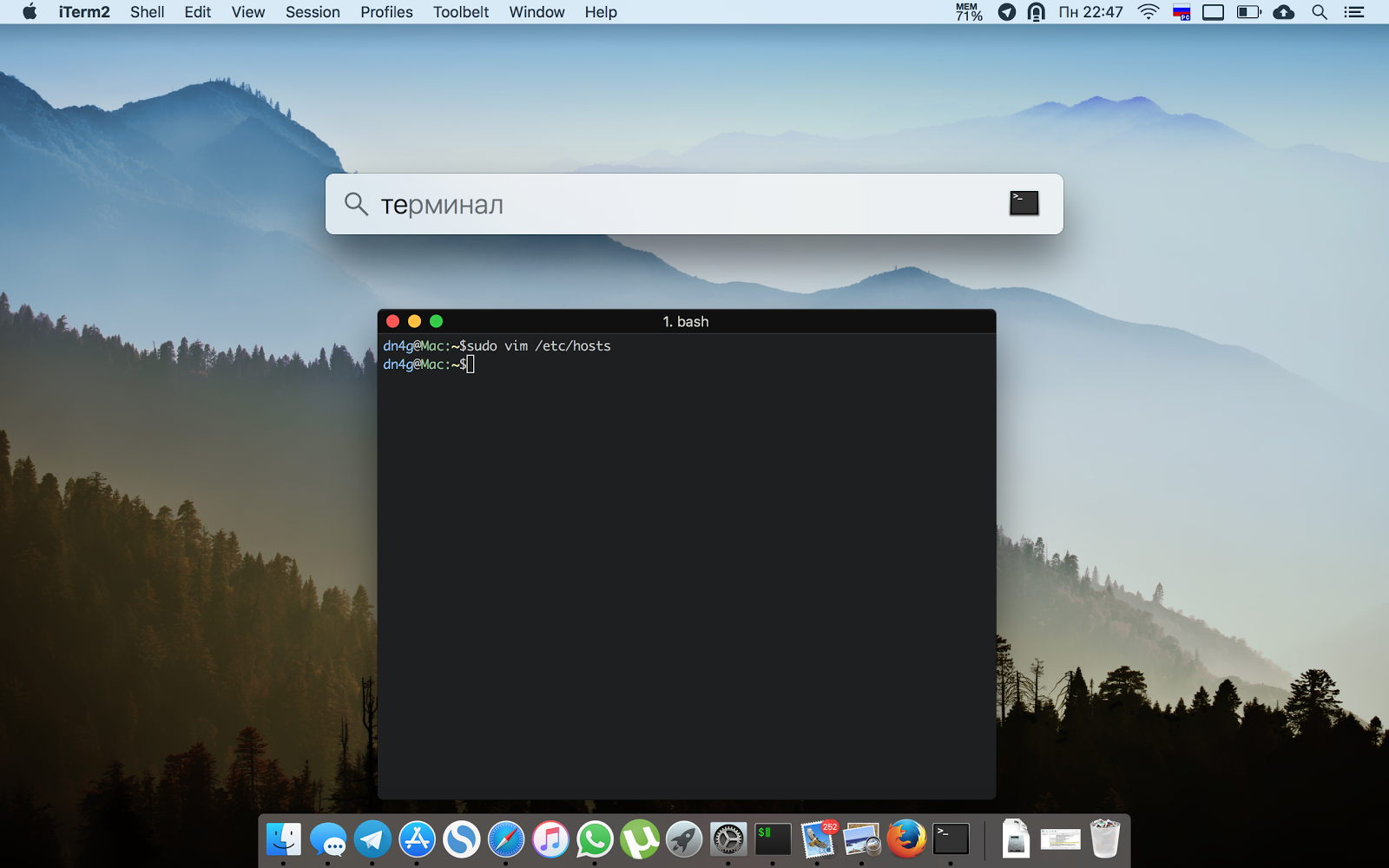Click the terminal cursor at the prompt
This screenshot has width=1389, height=868.
(471, 365)
